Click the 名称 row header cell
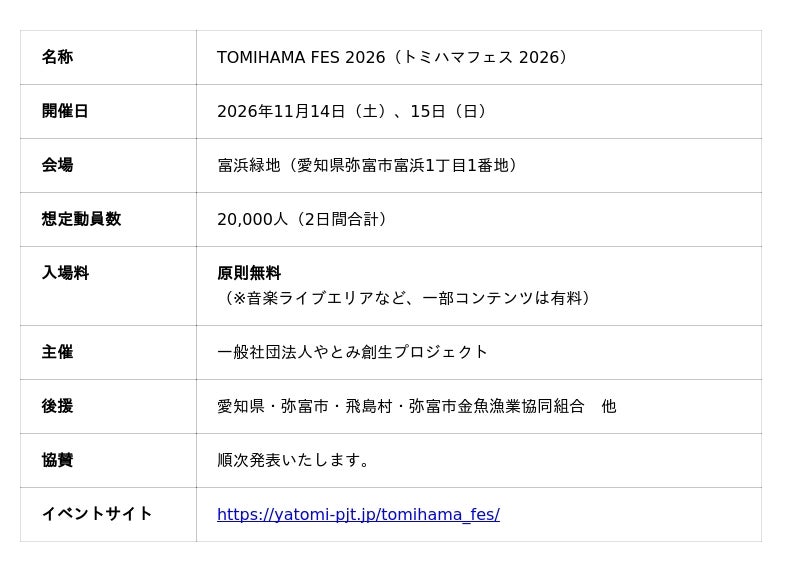This screenshot has width=800, height=572. tap(108, 57)
